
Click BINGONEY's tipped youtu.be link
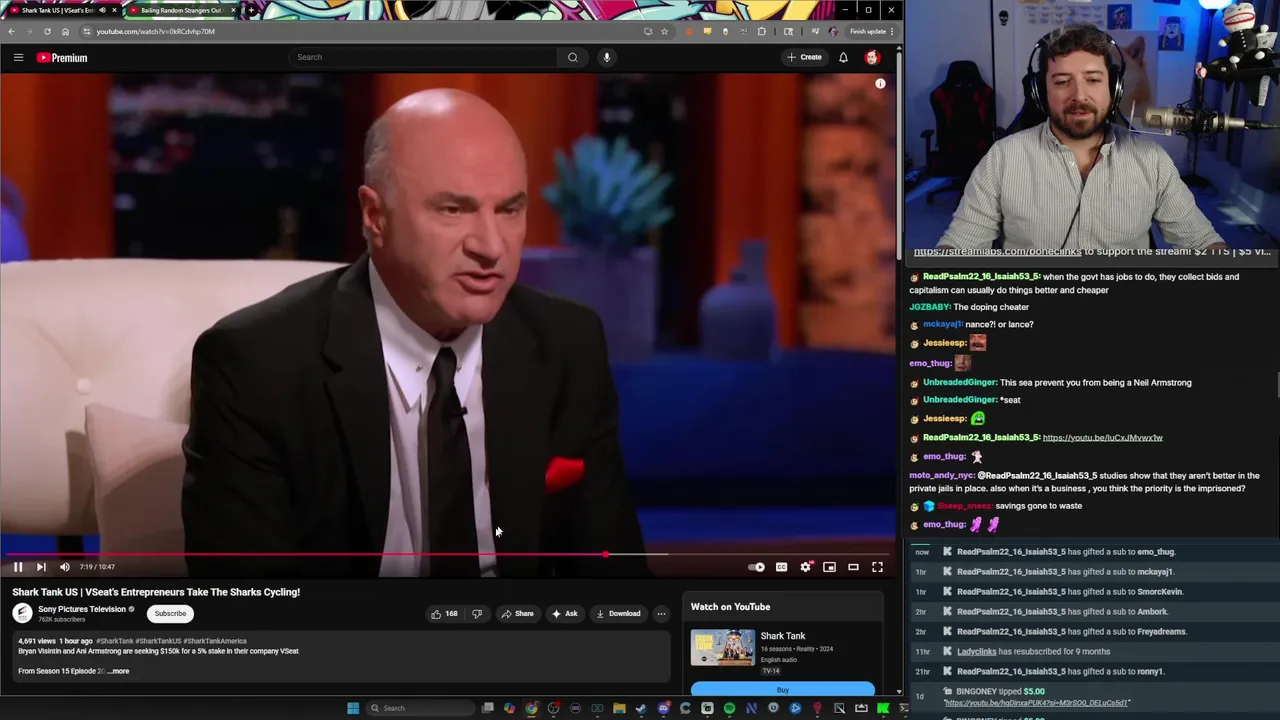1036,703
